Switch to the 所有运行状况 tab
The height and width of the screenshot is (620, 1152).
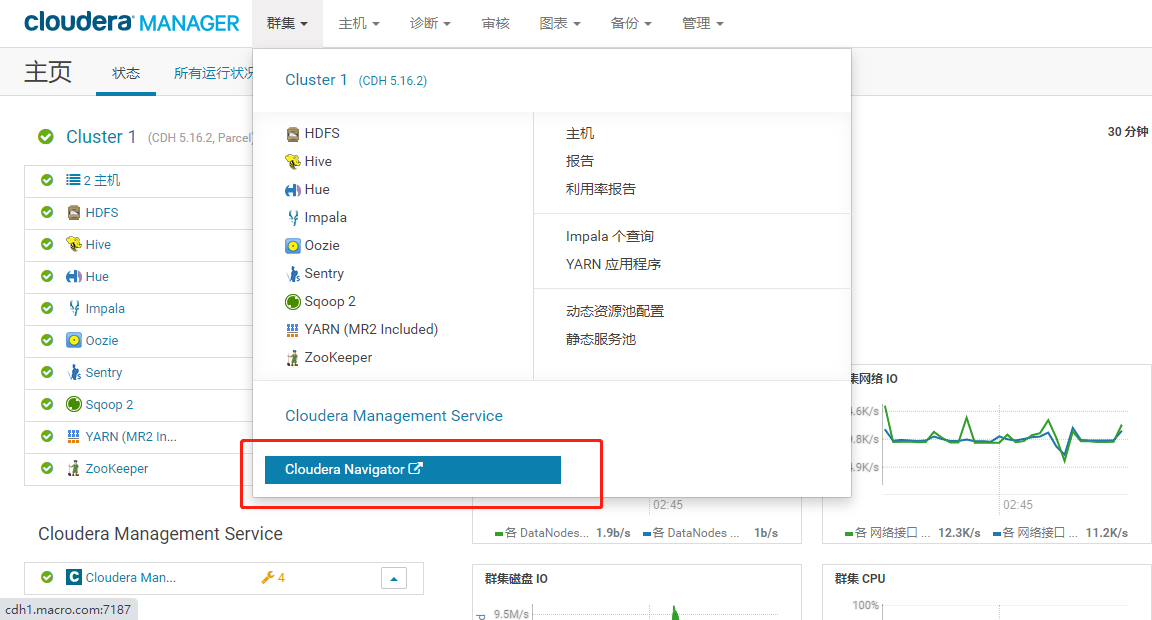click(x=213, y=73)
